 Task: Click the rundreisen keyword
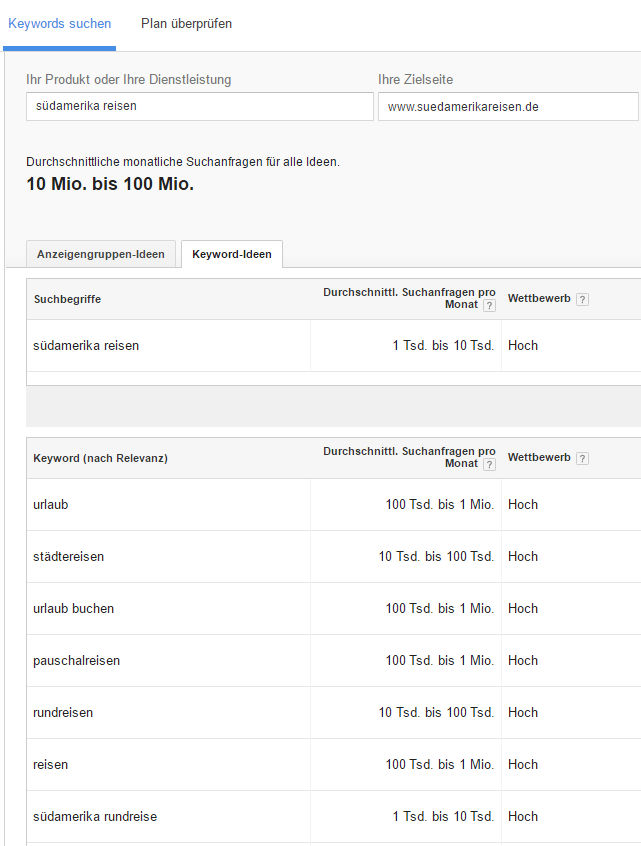(x=63, y=712)
